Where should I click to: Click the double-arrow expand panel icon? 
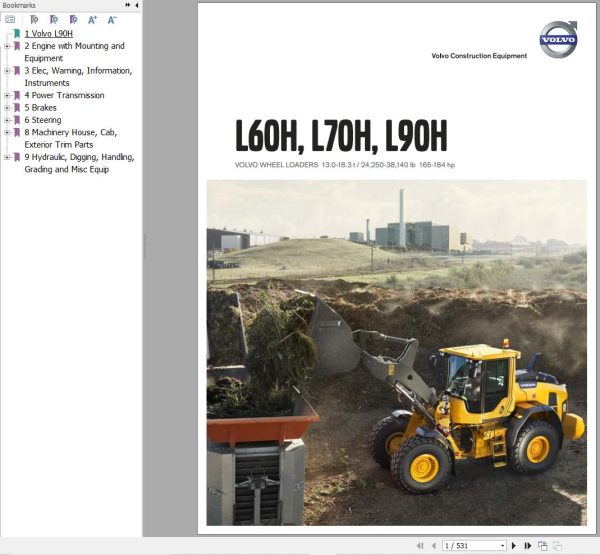128,5
